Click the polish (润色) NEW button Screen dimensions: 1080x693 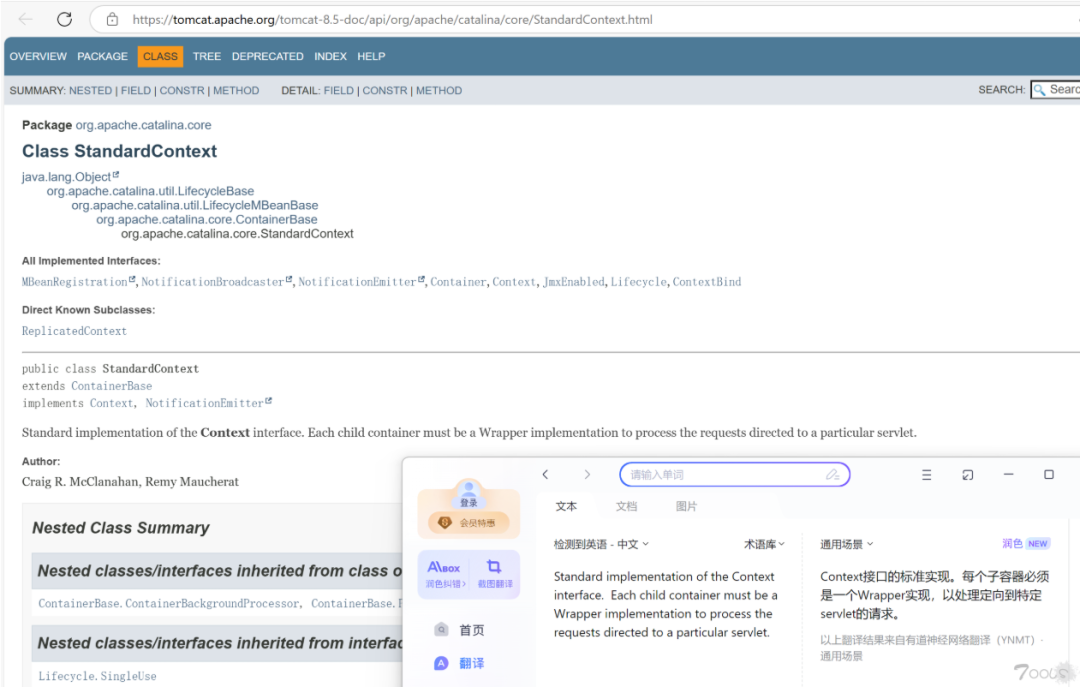(x=1026, y=544)
